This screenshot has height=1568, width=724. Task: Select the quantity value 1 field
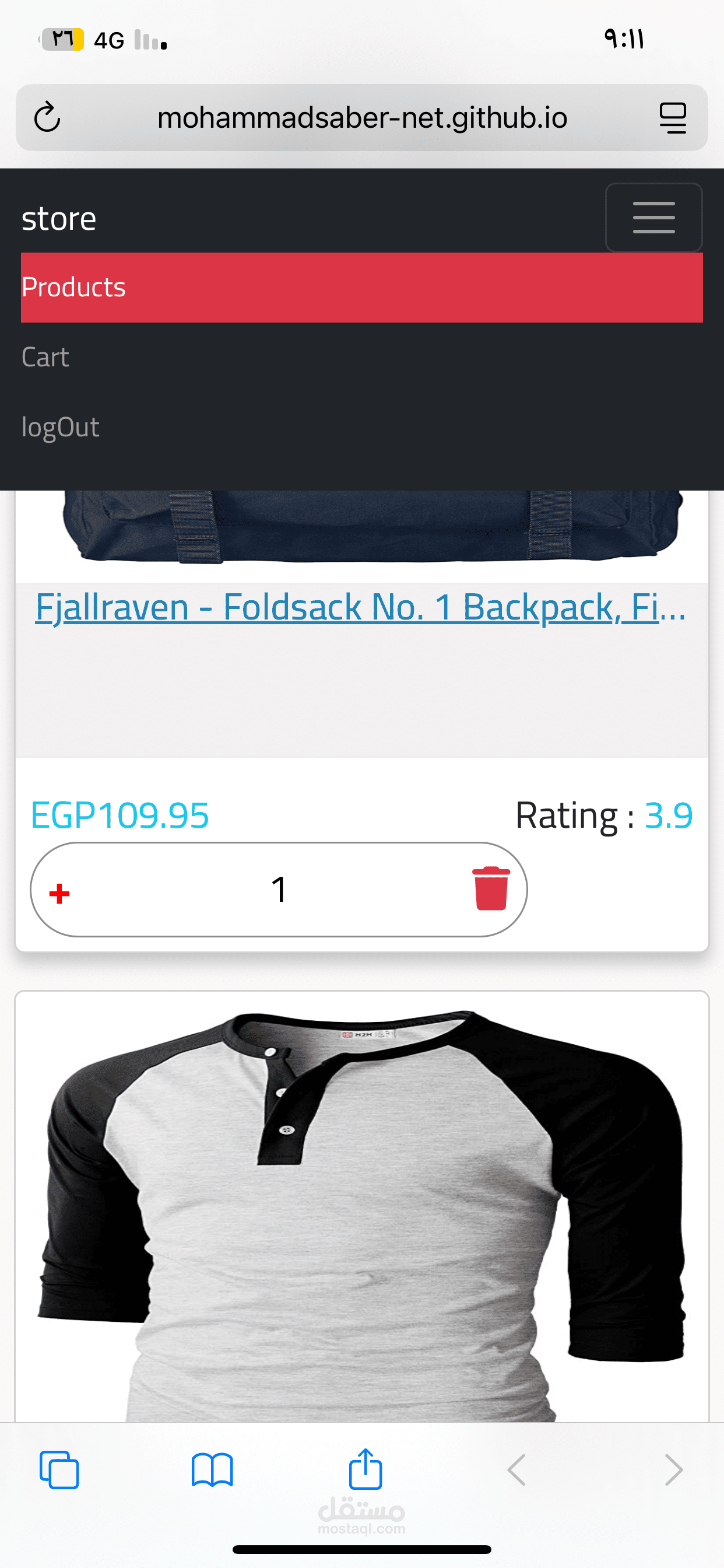[x=279, y=890]
